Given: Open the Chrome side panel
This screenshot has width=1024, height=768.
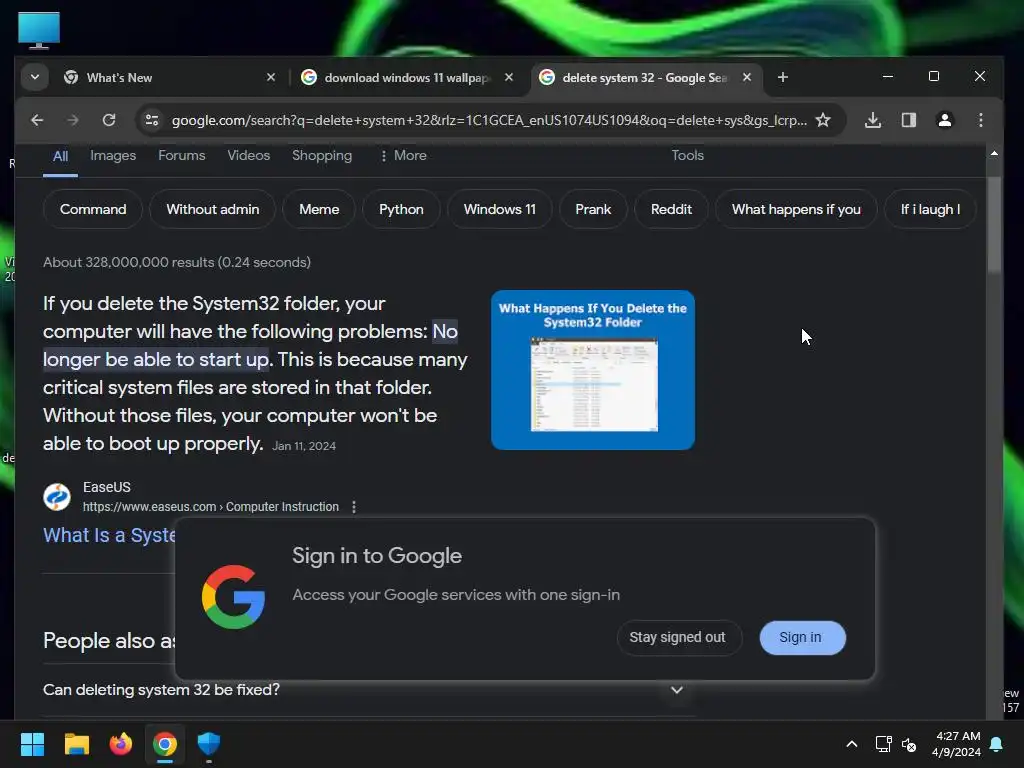Looking at the screenshot, I should (908, 120).
